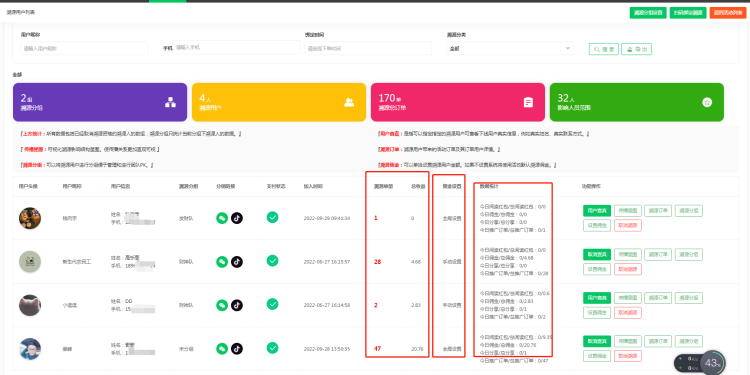Open 传播图谱 for the 2022-06-27 16:14:58 row

point(628,298)
